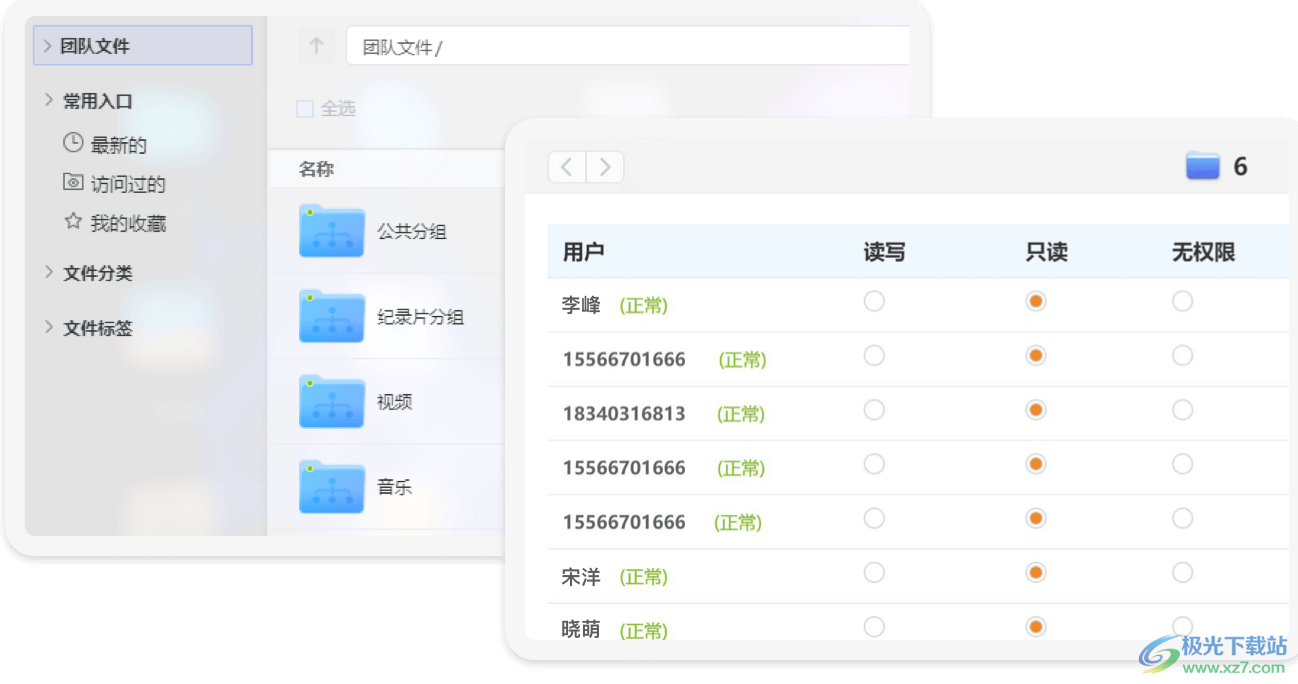
Task: Click the up-arrow navigation icon
Action: click(316, 44)
